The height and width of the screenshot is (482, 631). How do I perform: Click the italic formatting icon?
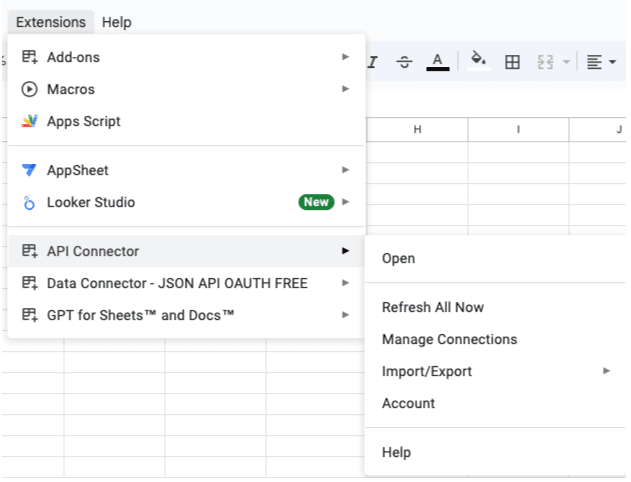tap(373, 62)
